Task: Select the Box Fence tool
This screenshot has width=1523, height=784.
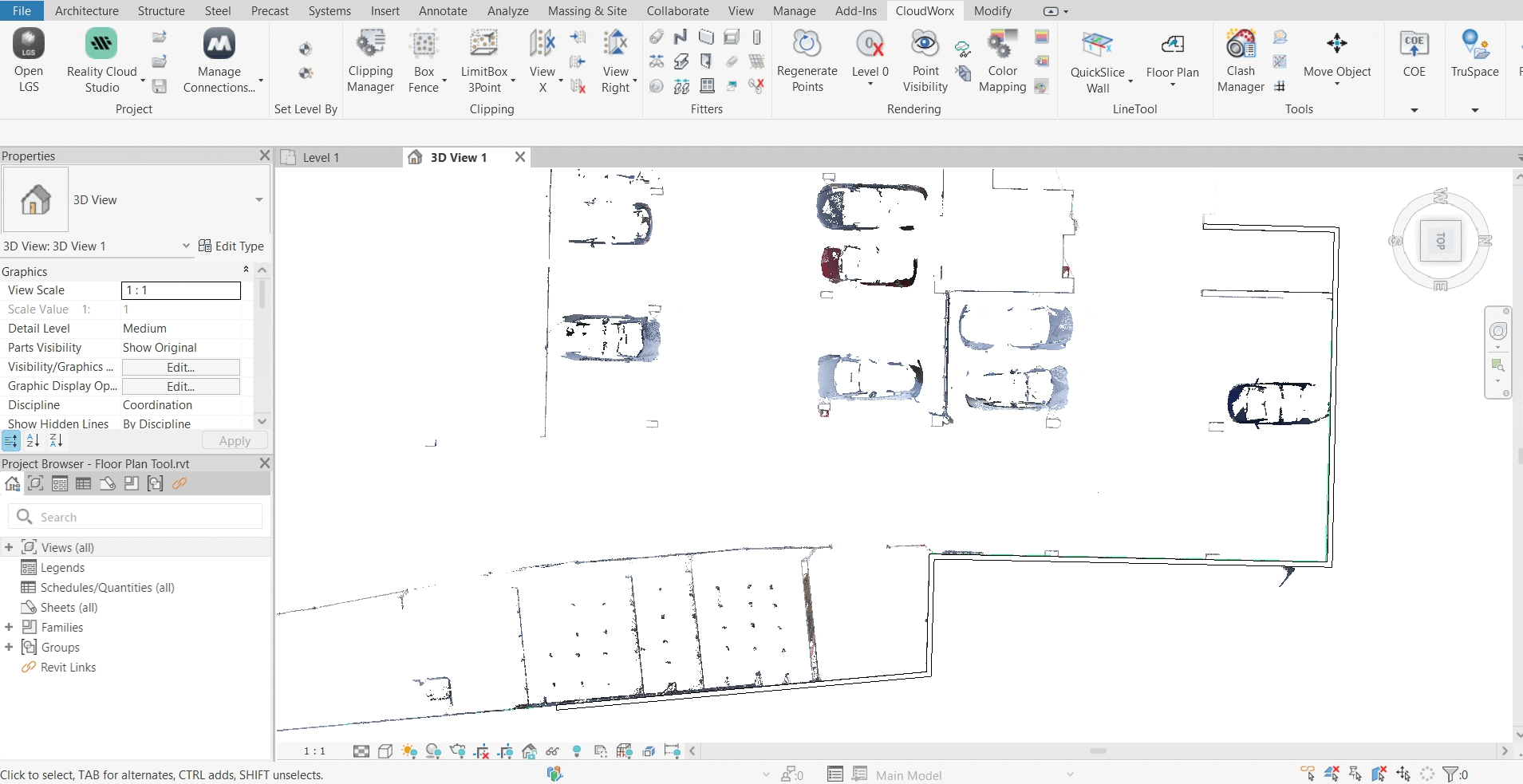Action: point(424,45)
